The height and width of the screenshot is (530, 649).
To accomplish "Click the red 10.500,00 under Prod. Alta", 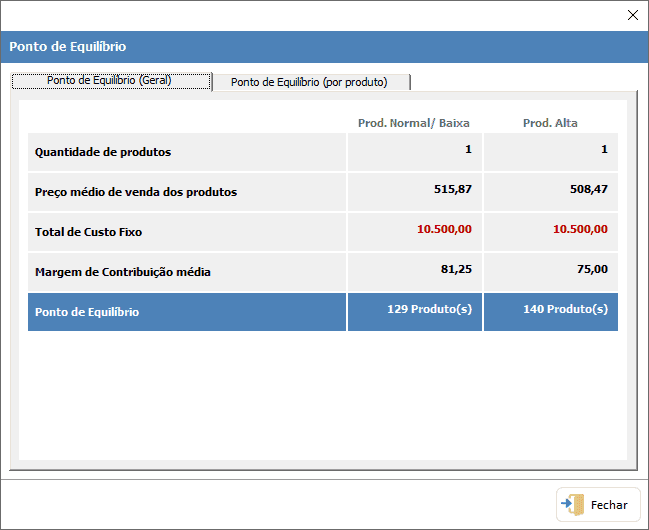I will (580, 229).
